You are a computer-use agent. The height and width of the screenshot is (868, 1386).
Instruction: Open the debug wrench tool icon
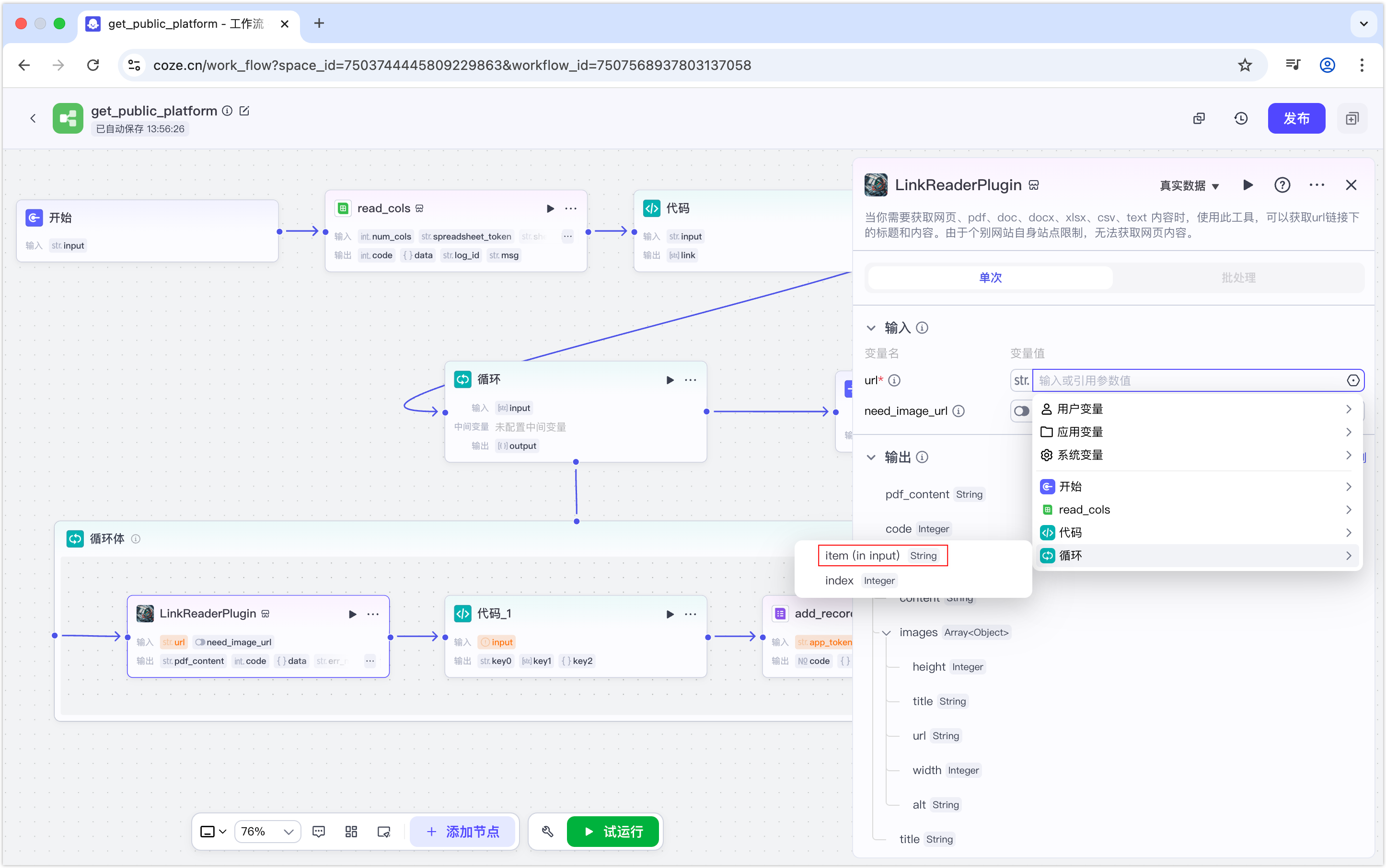tap(547, 831)
